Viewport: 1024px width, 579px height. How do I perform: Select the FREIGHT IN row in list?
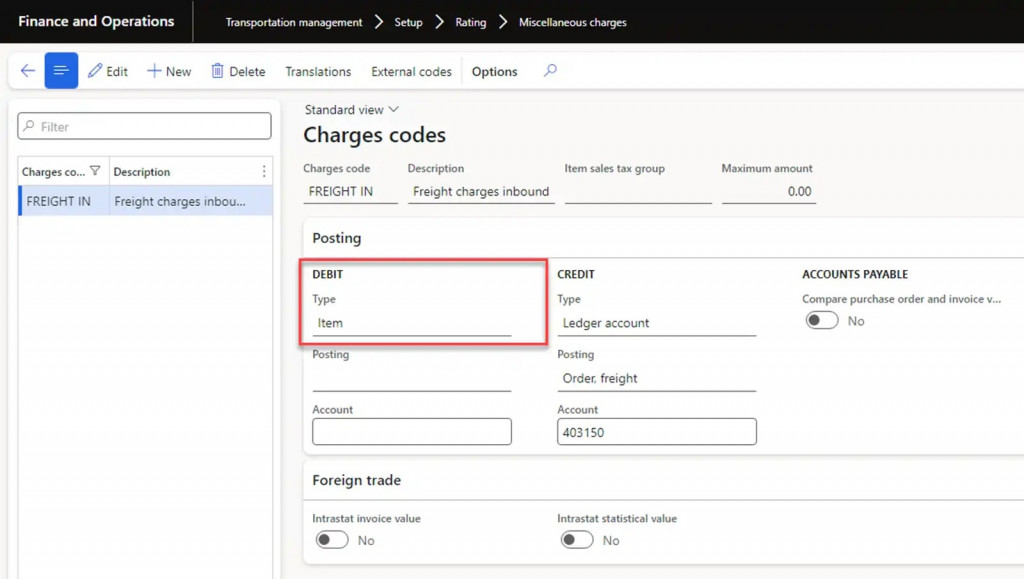pos(145,201)
